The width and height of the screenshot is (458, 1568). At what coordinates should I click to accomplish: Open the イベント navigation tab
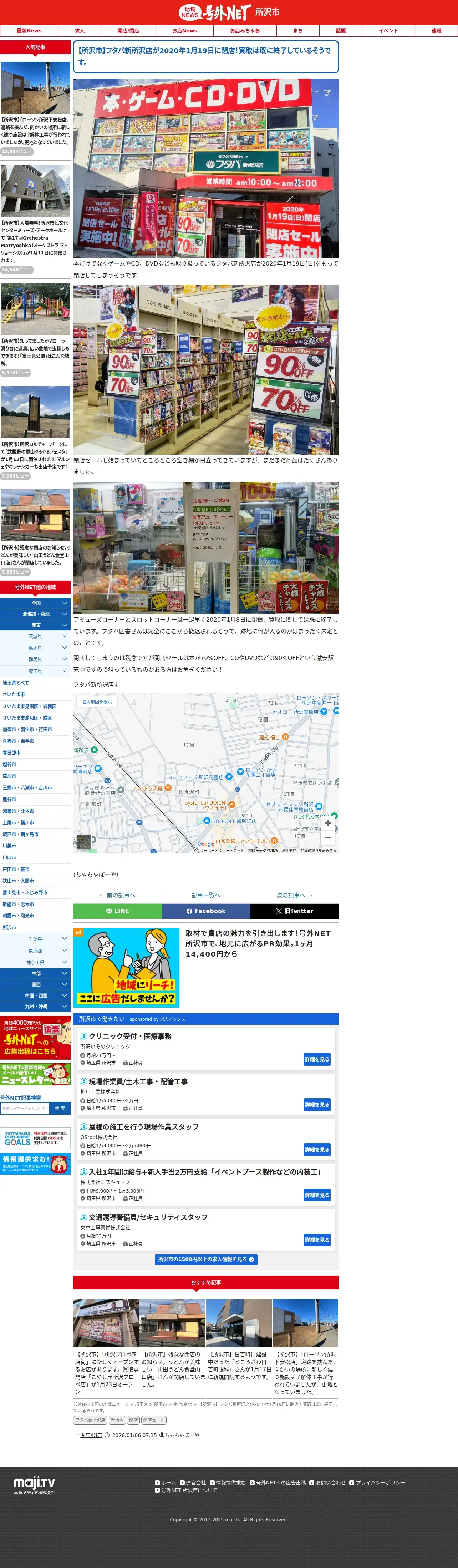388,30
